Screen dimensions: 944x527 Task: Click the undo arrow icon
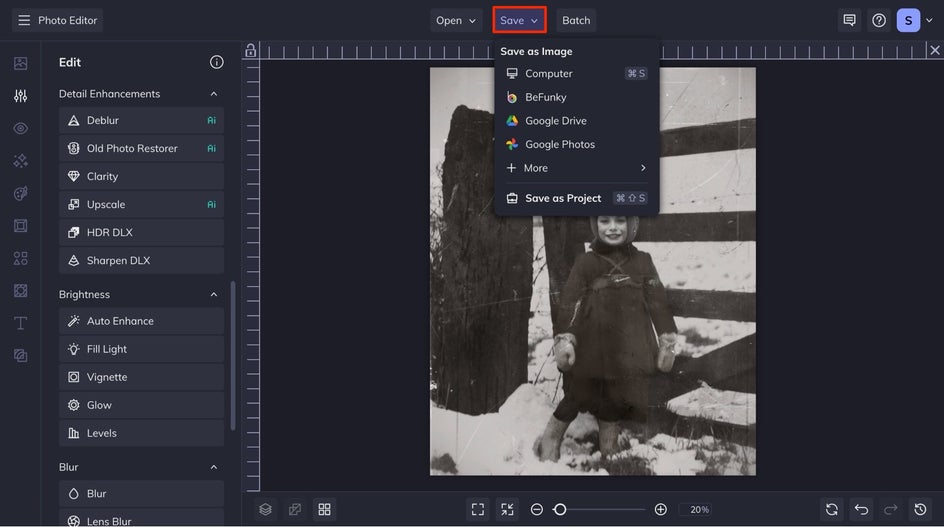pos(861,509)
